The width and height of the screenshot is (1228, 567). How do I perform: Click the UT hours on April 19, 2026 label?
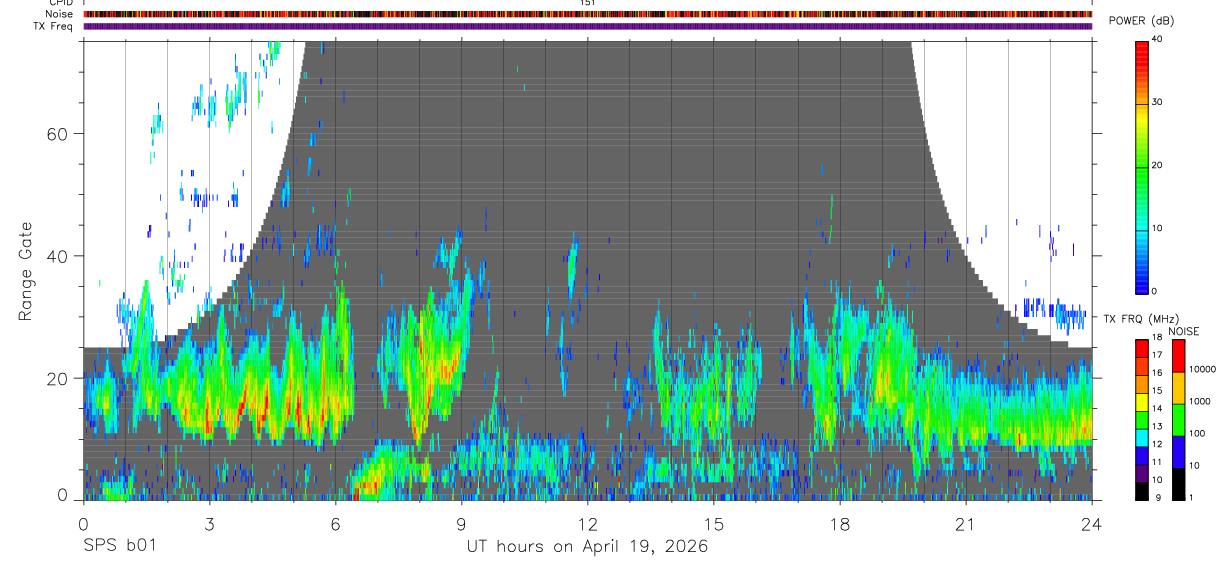587,547
